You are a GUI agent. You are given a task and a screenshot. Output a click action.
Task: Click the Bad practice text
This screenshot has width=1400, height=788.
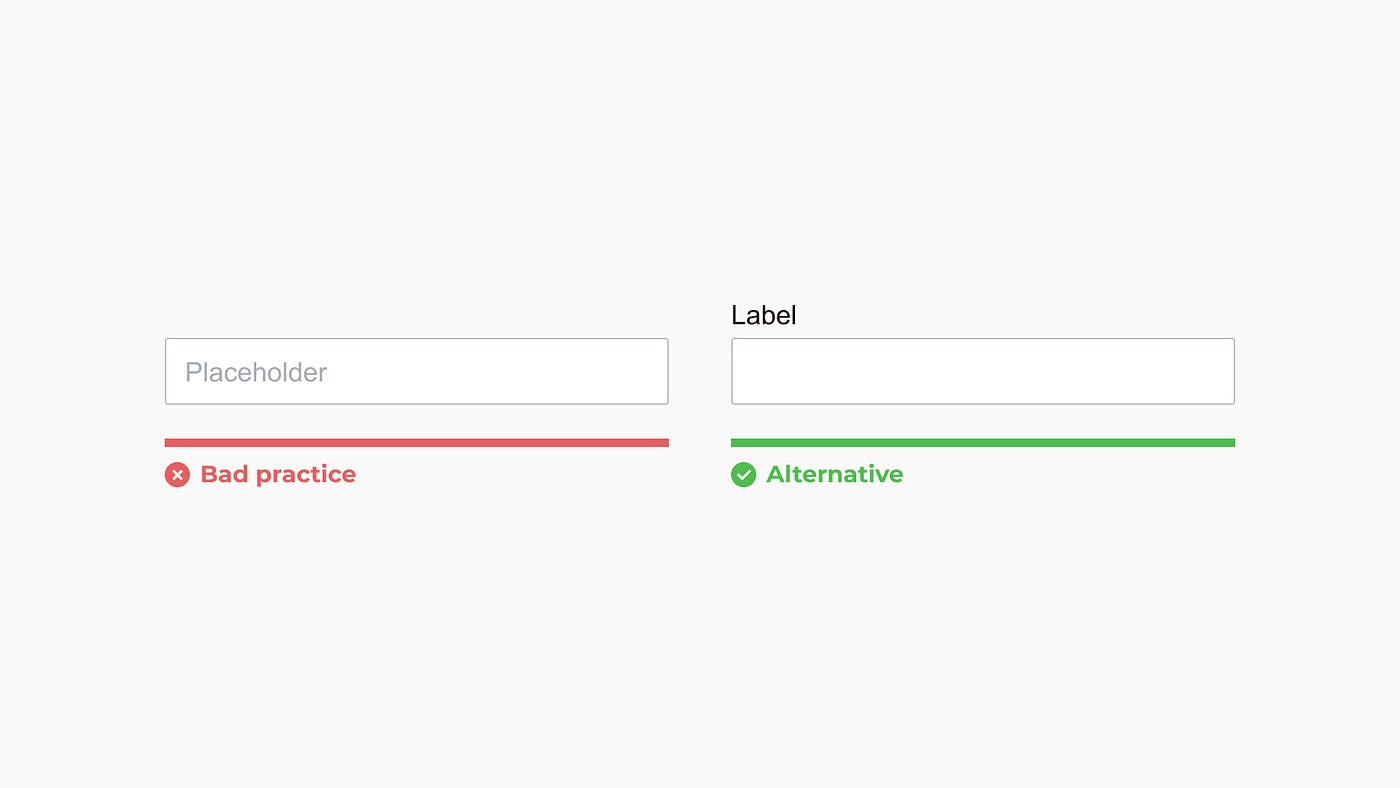[x=278, y=474]
